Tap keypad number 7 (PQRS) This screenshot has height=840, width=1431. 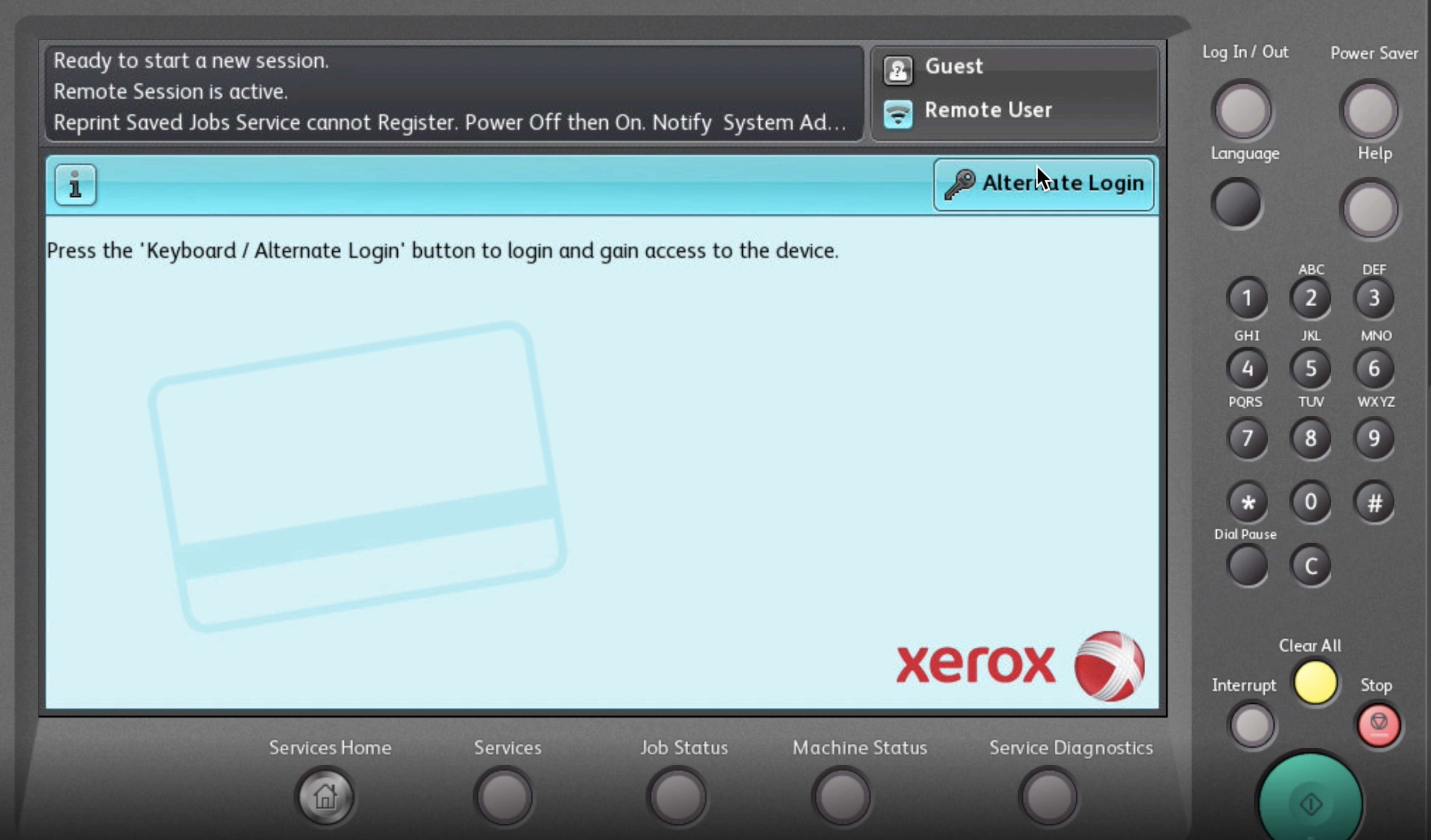click(x=1247, y=438)
